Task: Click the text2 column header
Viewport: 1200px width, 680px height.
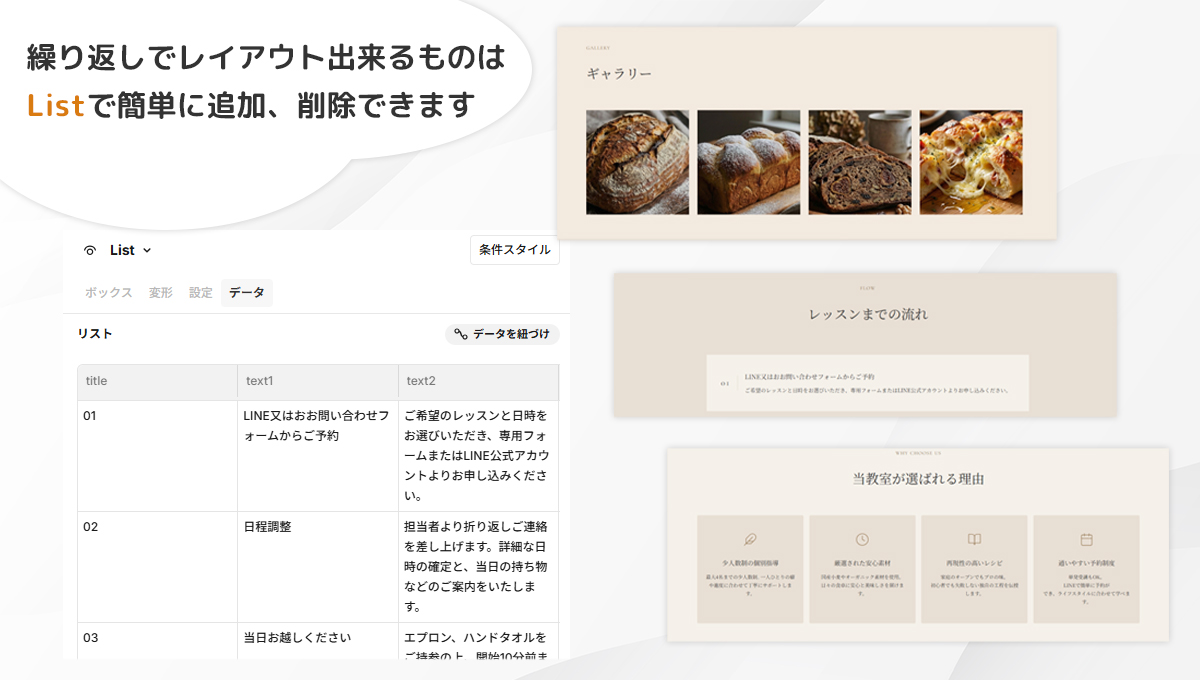Action: click(x=479, y=382)
